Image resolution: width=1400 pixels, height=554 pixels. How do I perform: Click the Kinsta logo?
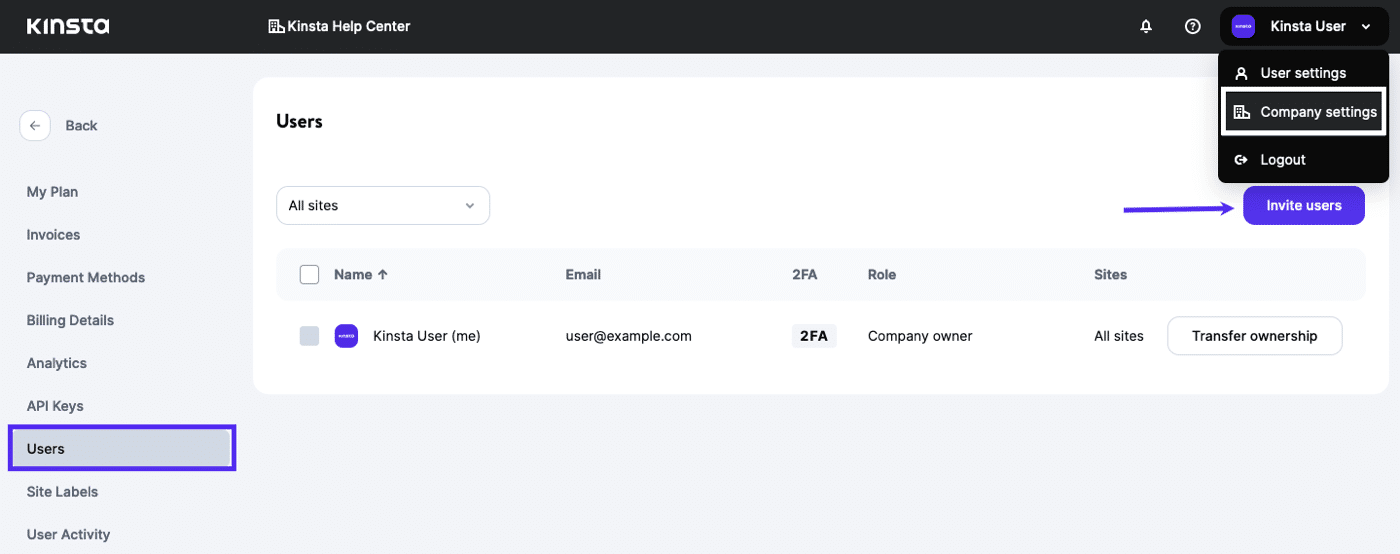(x=68, y=26)
